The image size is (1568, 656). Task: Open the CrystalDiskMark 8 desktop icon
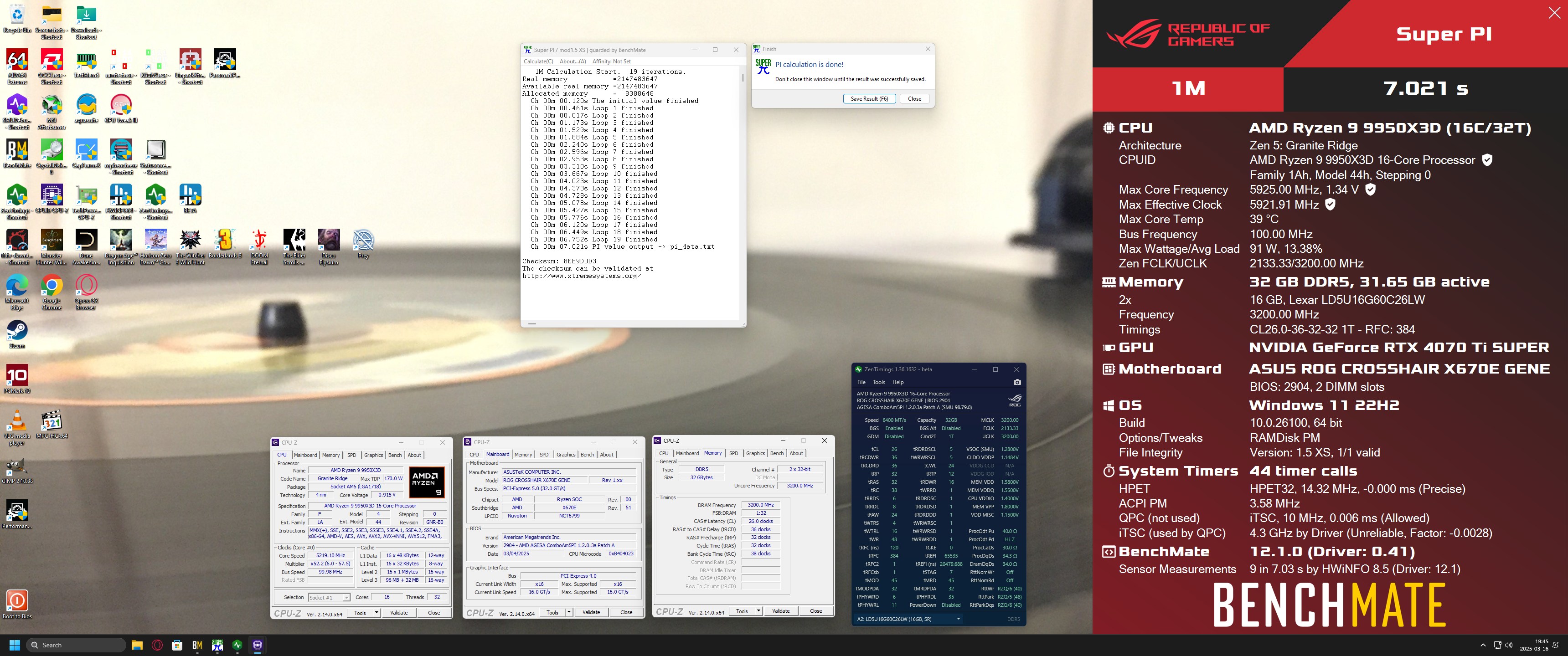click(x=52, y=156)
